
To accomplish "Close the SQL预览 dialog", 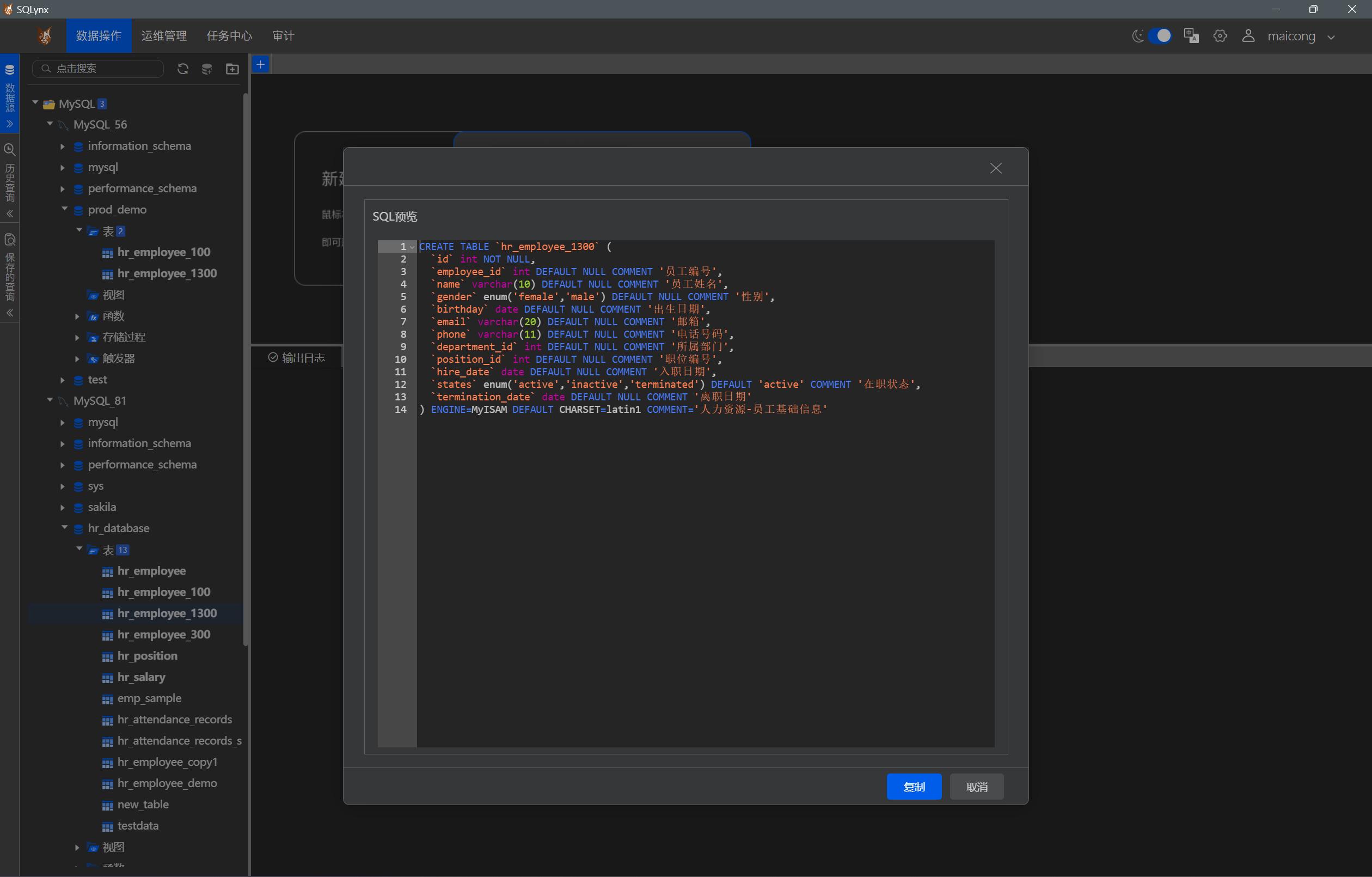I will (x=995, y=168).
